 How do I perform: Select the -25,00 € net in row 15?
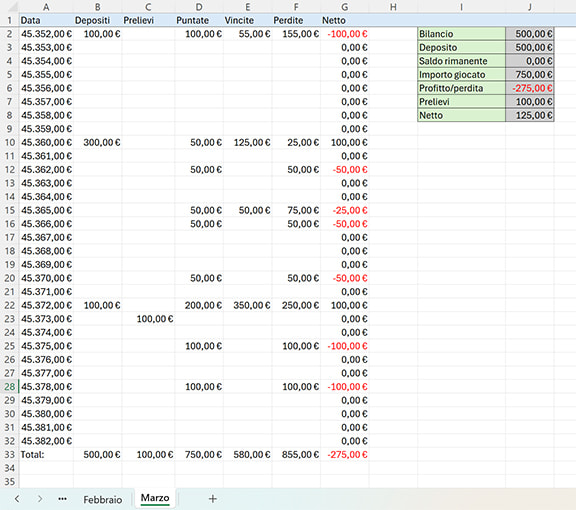(x=345, y=210)
